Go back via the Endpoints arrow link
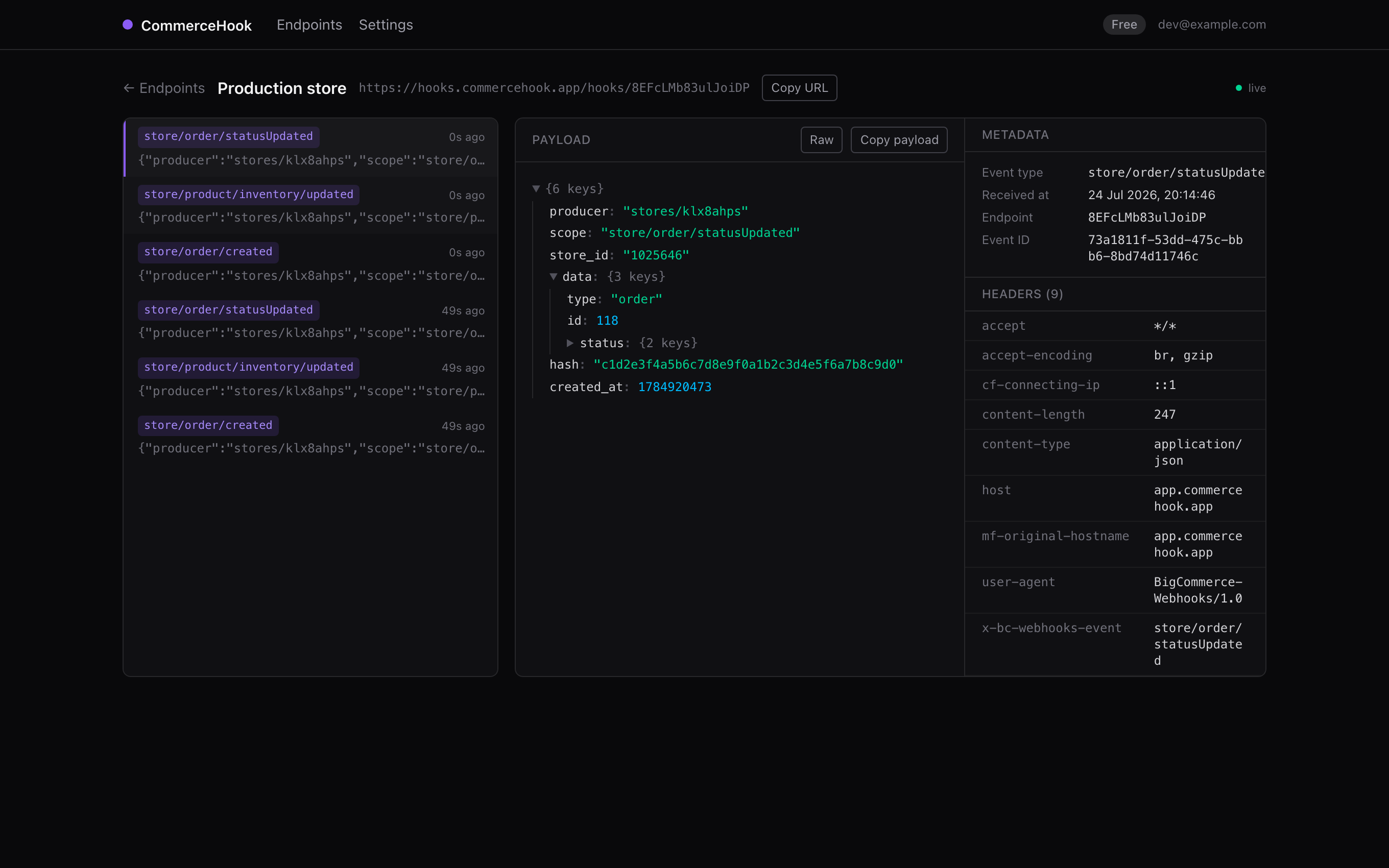1389x868 pixels. point(164,88)
